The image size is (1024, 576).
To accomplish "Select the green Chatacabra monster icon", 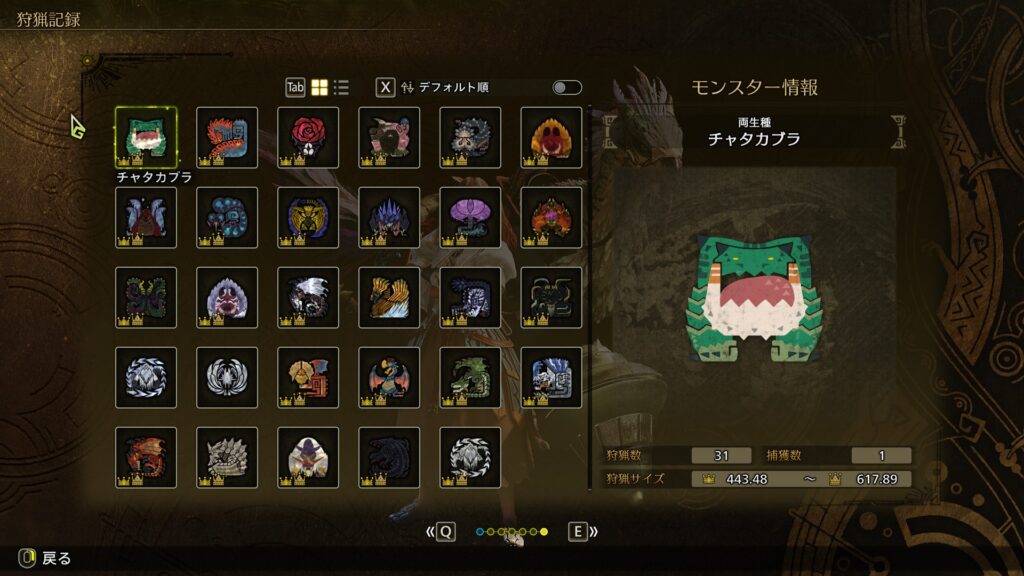I will pos(146,137).
